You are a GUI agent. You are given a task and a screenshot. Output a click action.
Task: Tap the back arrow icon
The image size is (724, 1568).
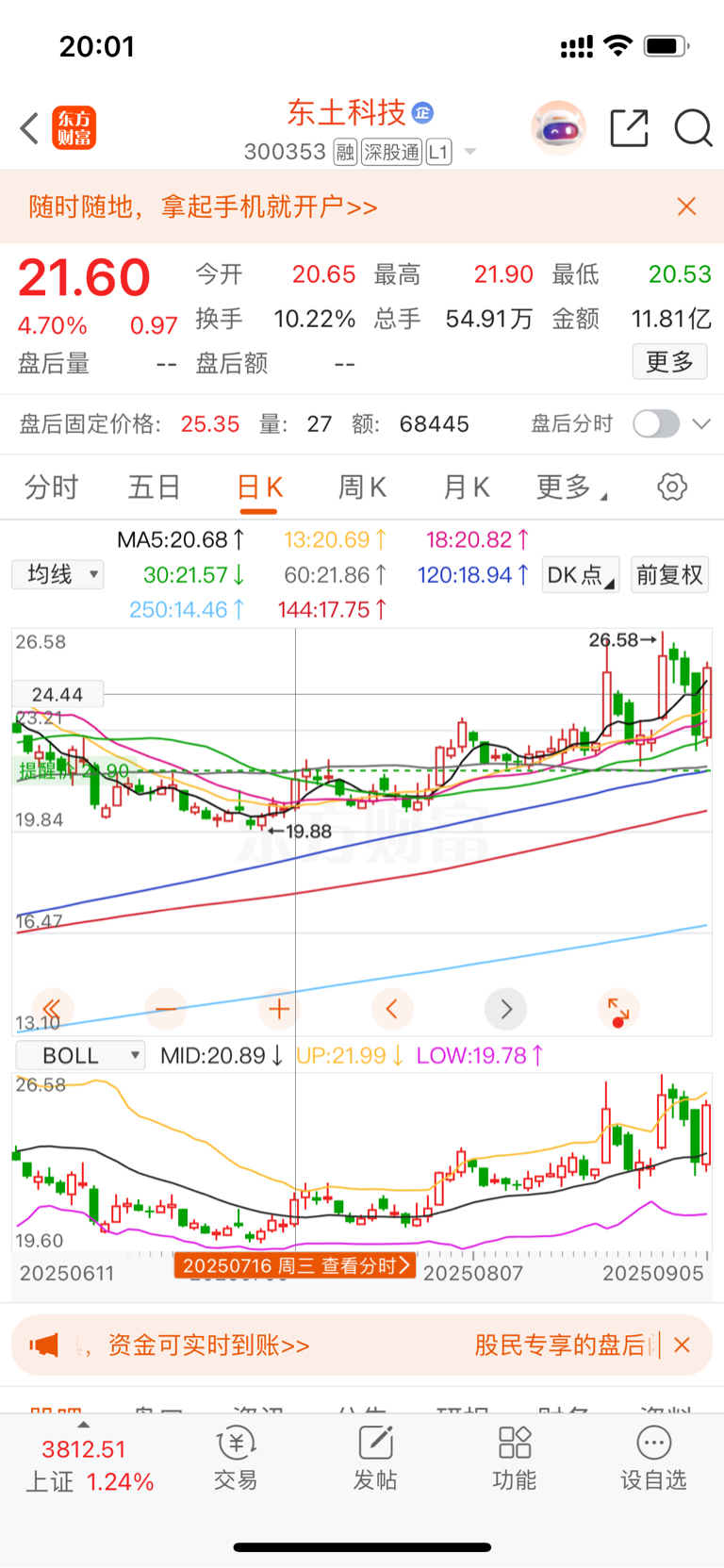pyautogui.click(x=29, y=128)
